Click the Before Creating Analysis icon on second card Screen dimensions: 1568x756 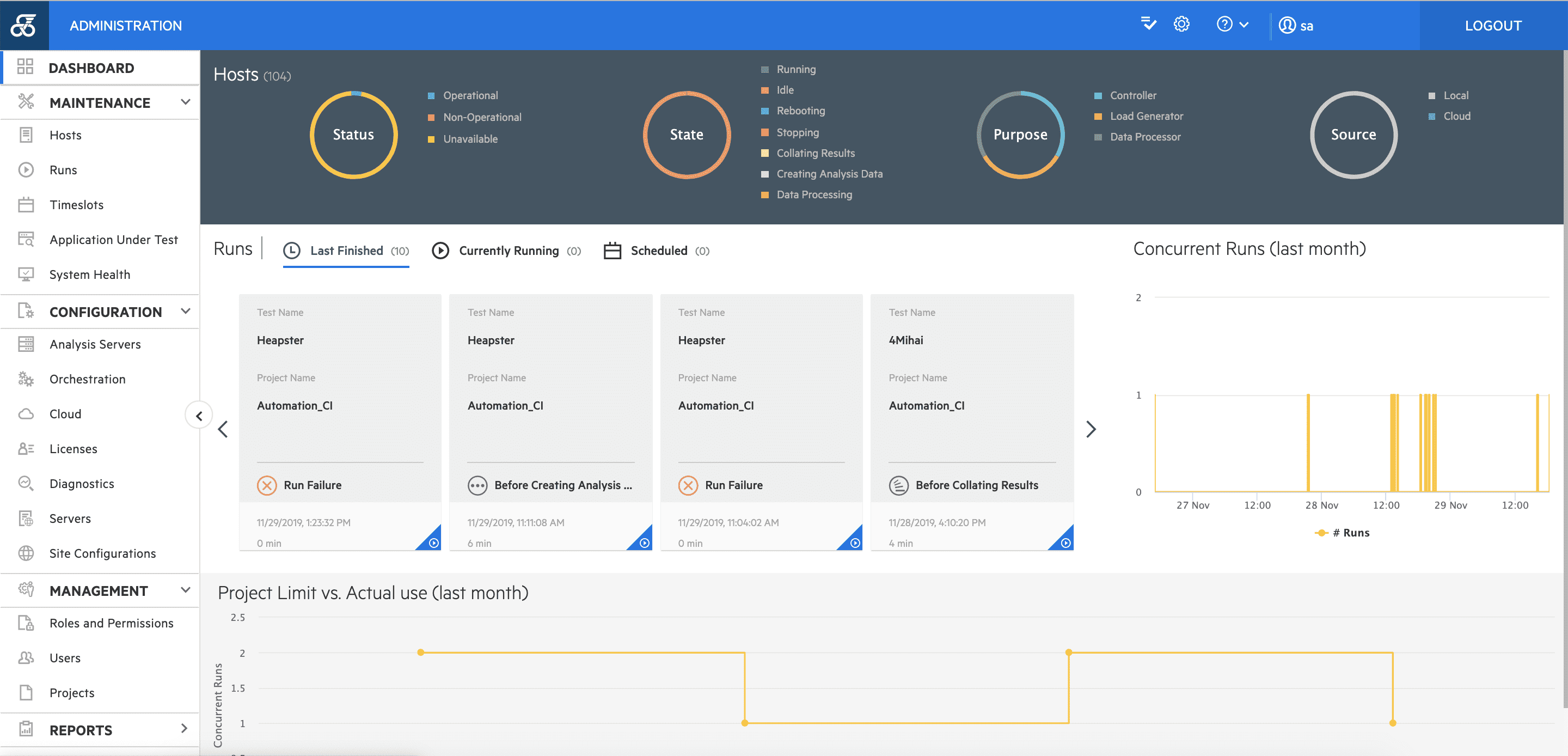tap(478, 485)
